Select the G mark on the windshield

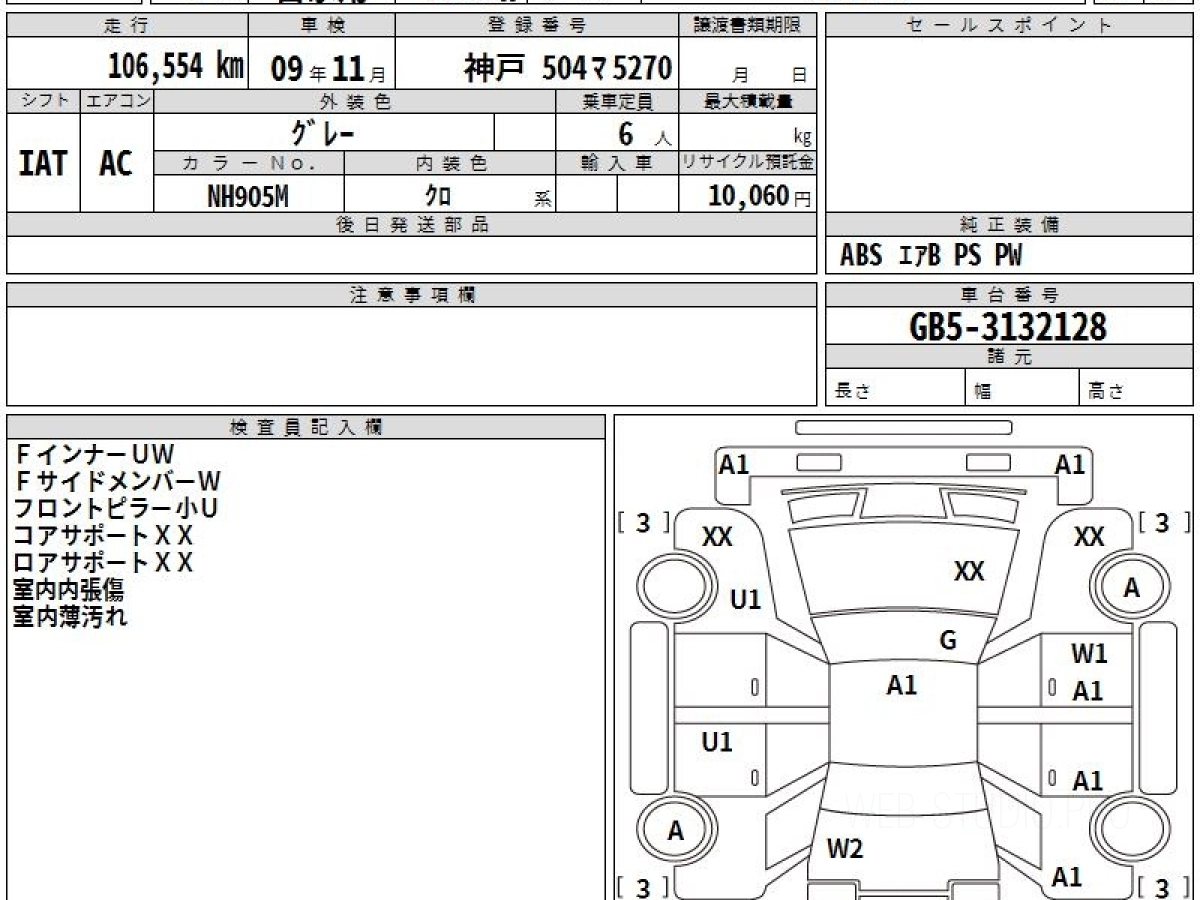click(x=948, y=641)
